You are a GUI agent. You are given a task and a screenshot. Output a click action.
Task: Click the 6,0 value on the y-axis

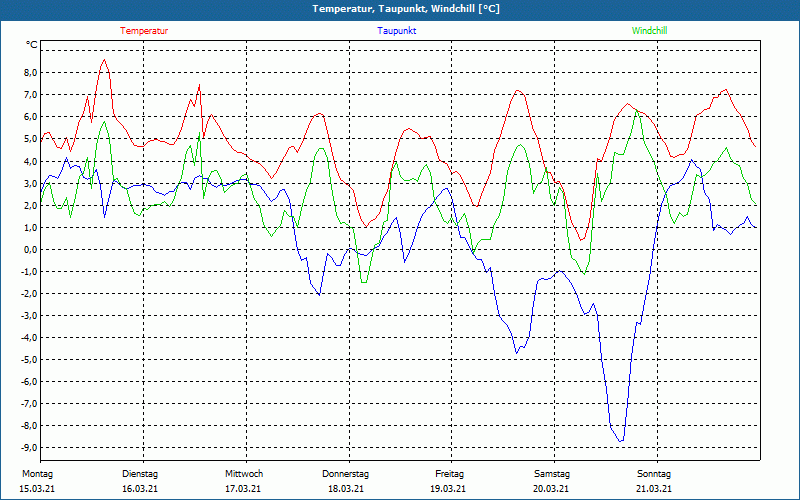tap(31, 116)
